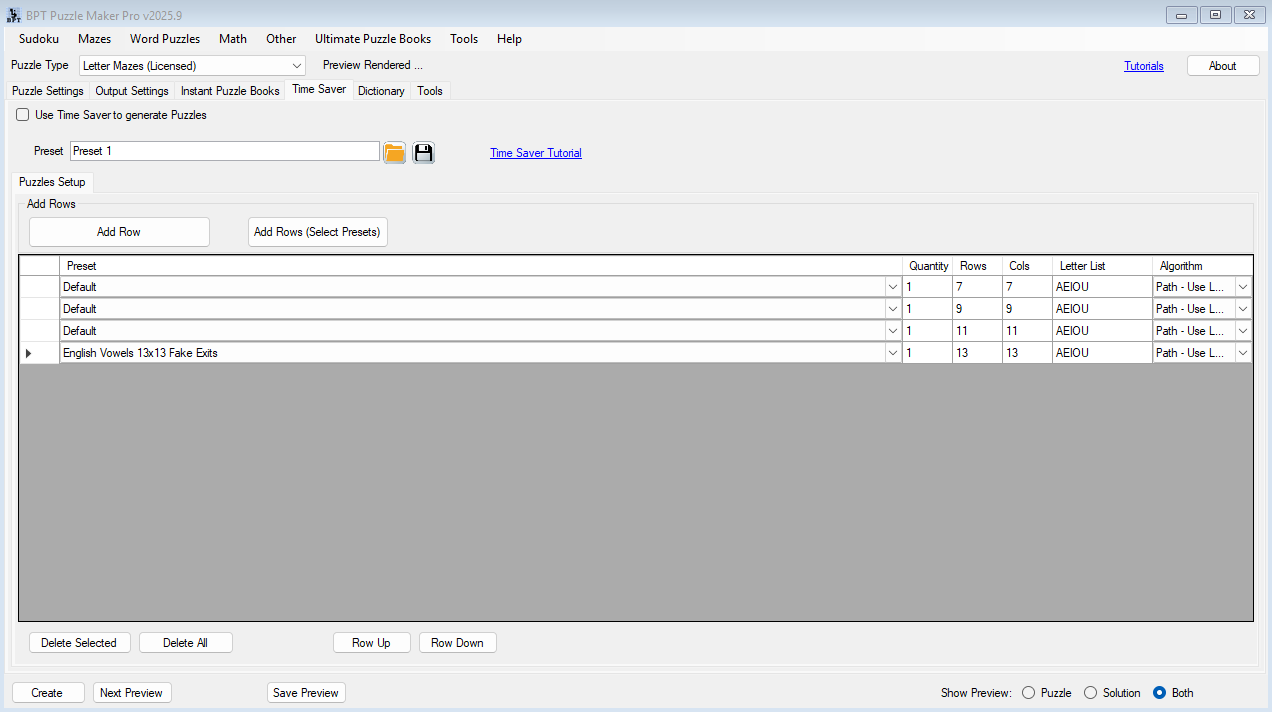Open the Time Saver Tutorial link
The width and height of the screenshot is (1272, 712).
(536, 153)
